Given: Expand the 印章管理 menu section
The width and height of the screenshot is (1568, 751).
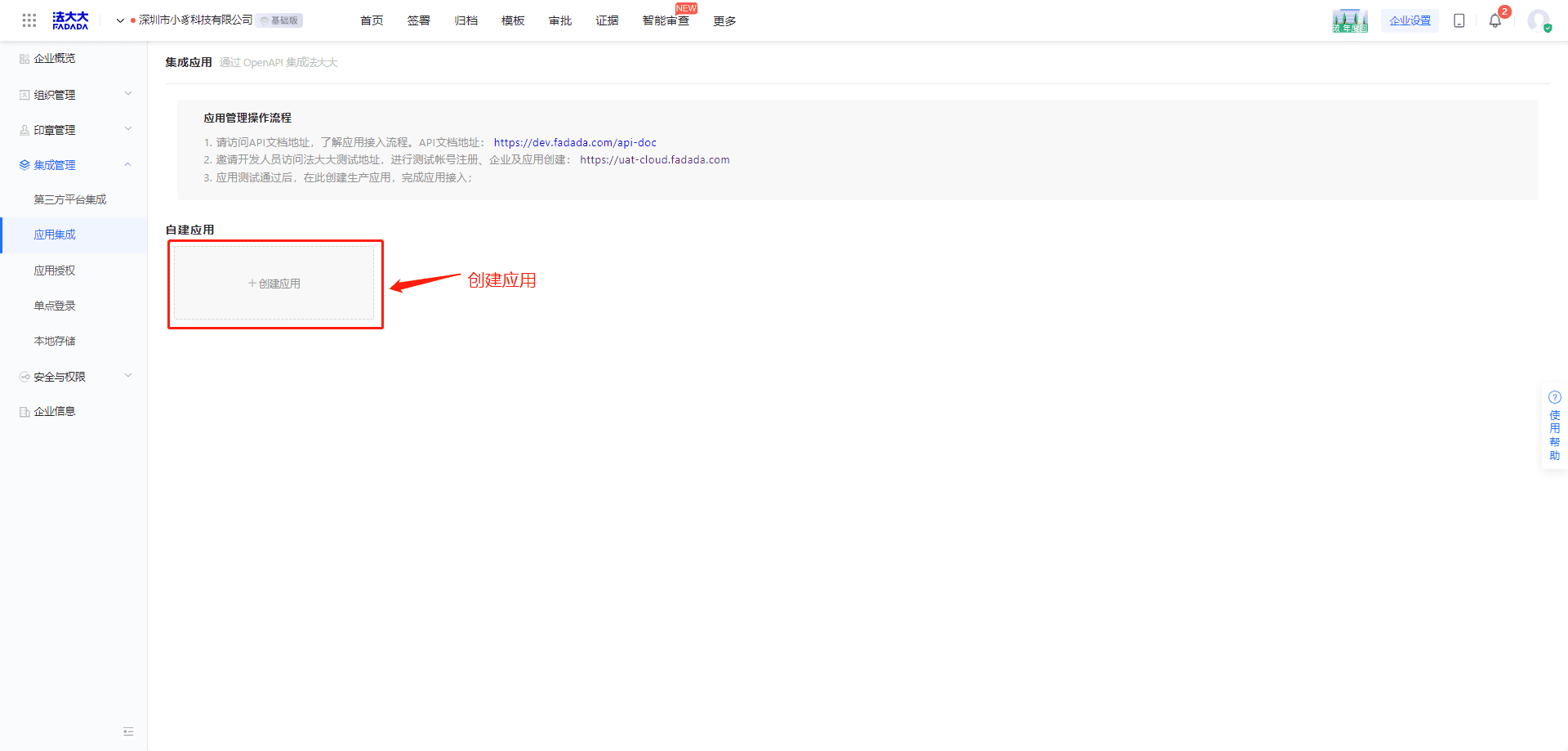Looking at the screenshot, I should click(73, 130).
